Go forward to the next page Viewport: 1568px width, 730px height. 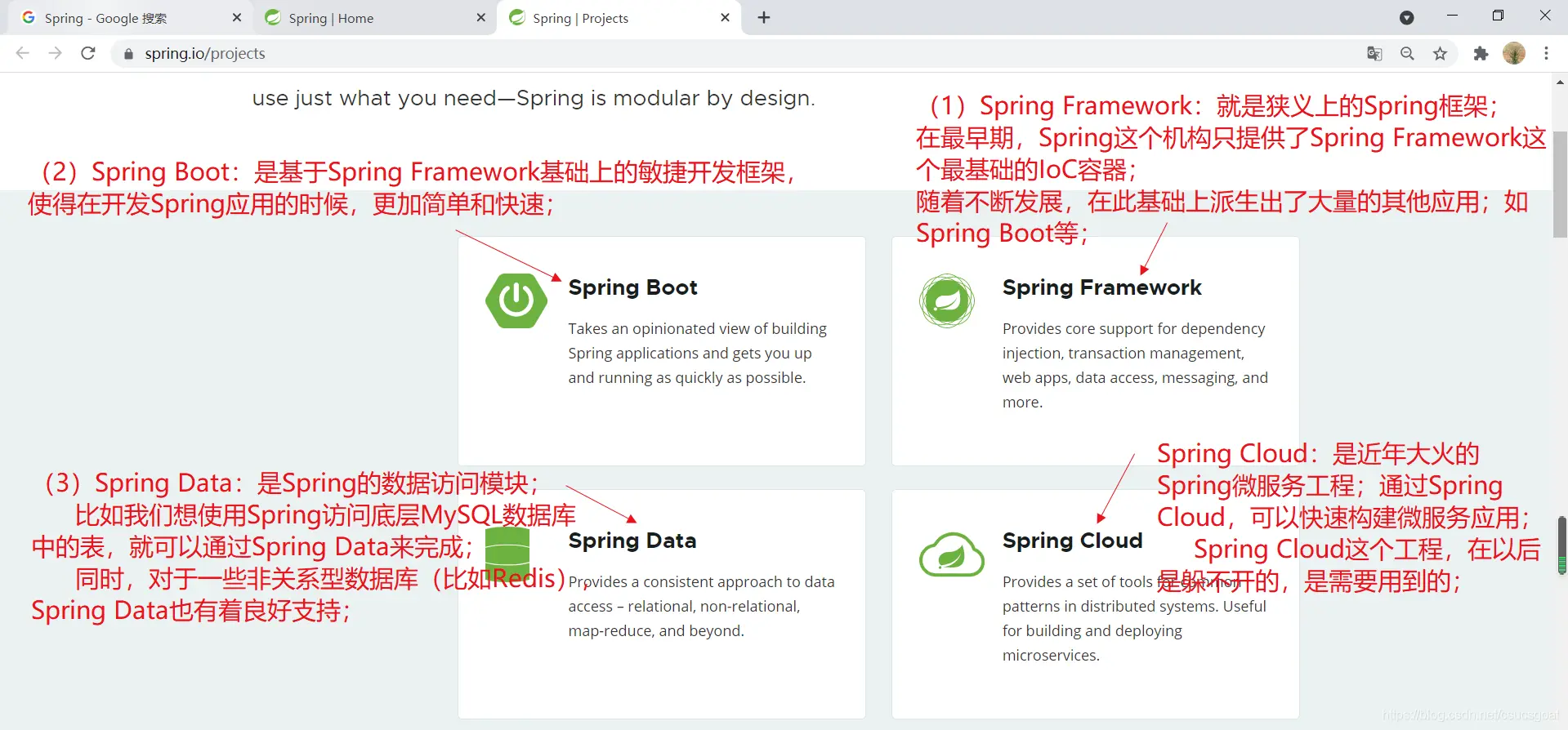tap(55, 53)
